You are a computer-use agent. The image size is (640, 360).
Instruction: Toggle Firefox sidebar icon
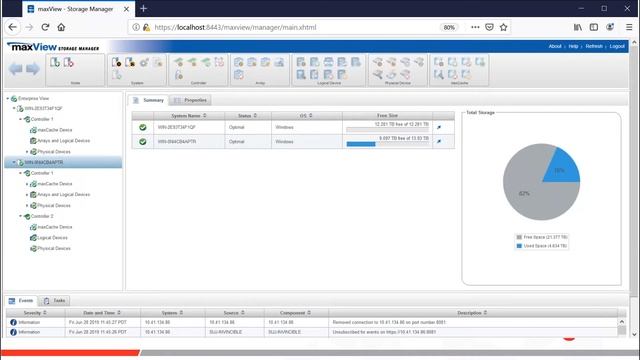point(594,27)
